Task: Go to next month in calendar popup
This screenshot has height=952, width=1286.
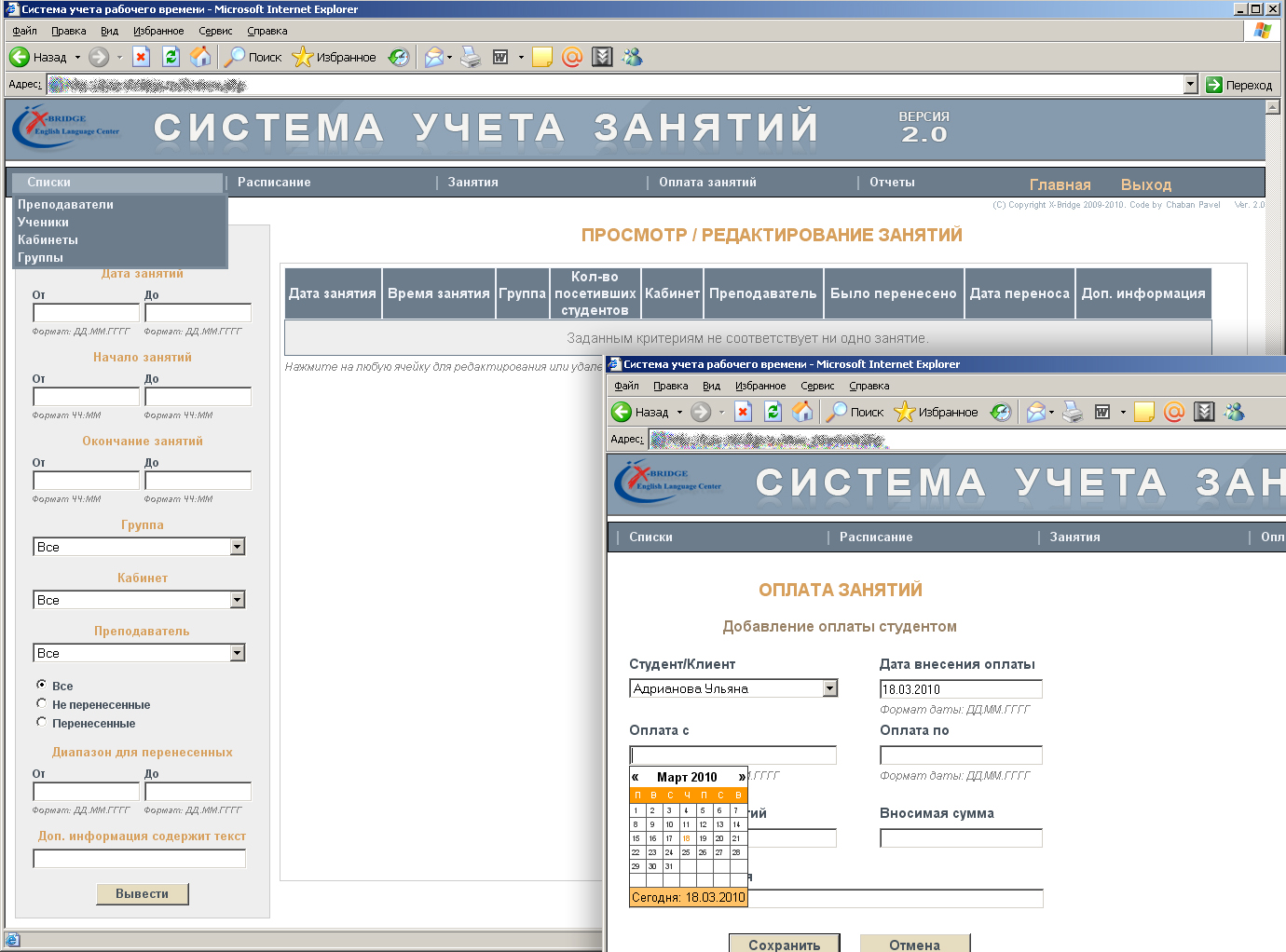Action: (x=742, y=777)
